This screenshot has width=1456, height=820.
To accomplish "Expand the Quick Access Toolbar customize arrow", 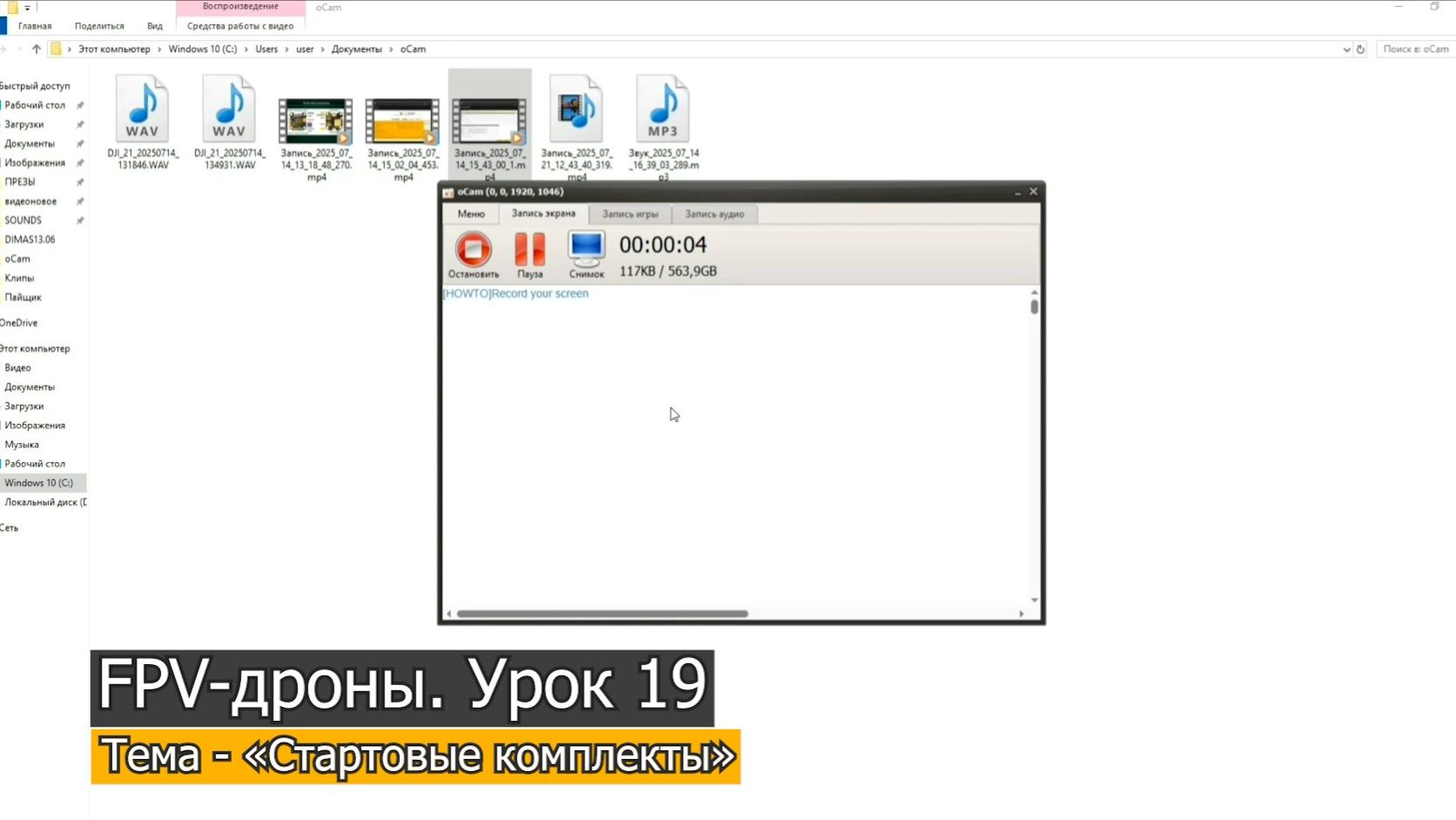I will [x=28, y=7].
